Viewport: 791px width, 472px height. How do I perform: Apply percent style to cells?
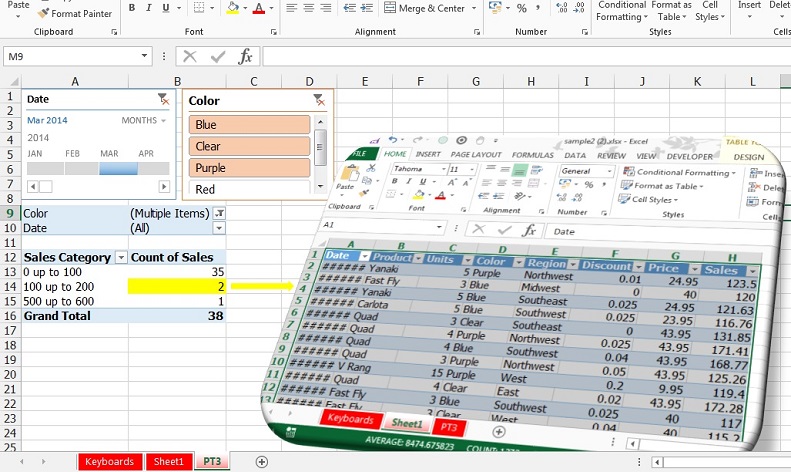(x=521, y=8)
